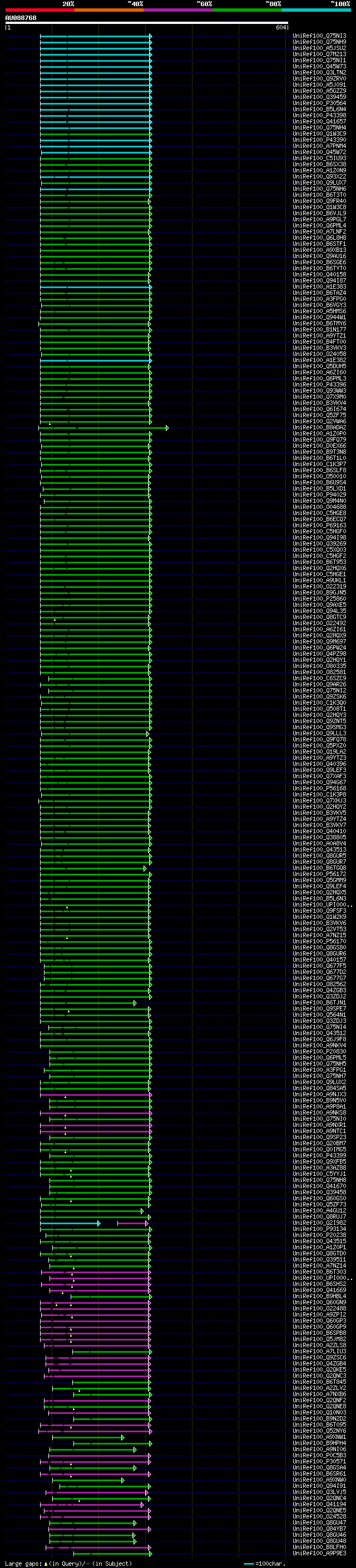Click the purple ~60% identity legend bar
356x1568 pixels.
click(x=179, y=10)
